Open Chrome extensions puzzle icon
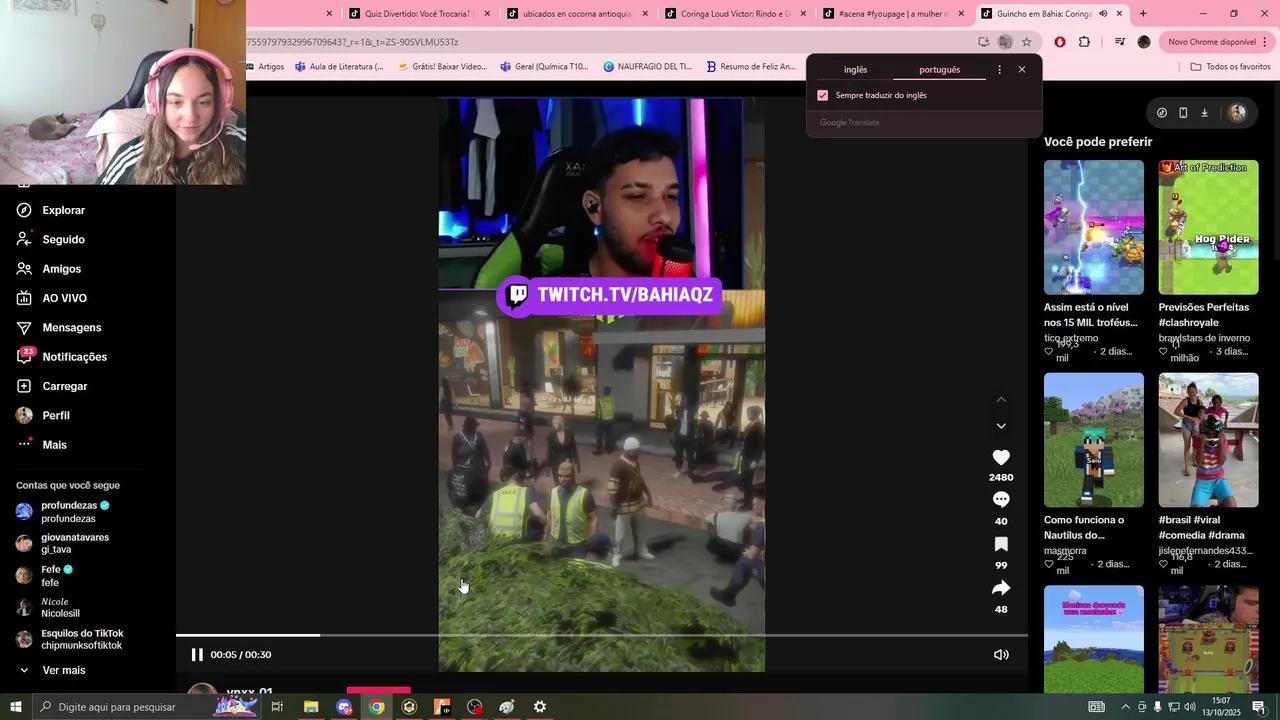 (1084, 42)
